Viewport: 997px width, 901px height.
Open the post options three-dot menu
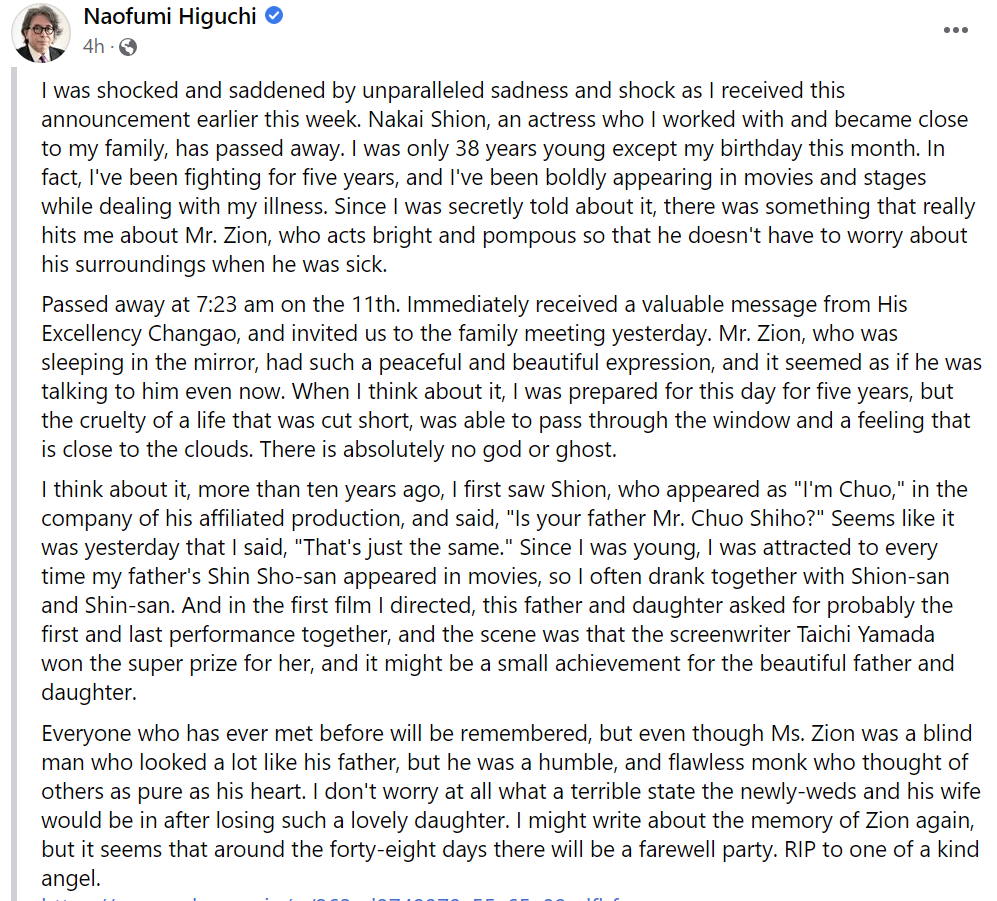click(956, 30)
